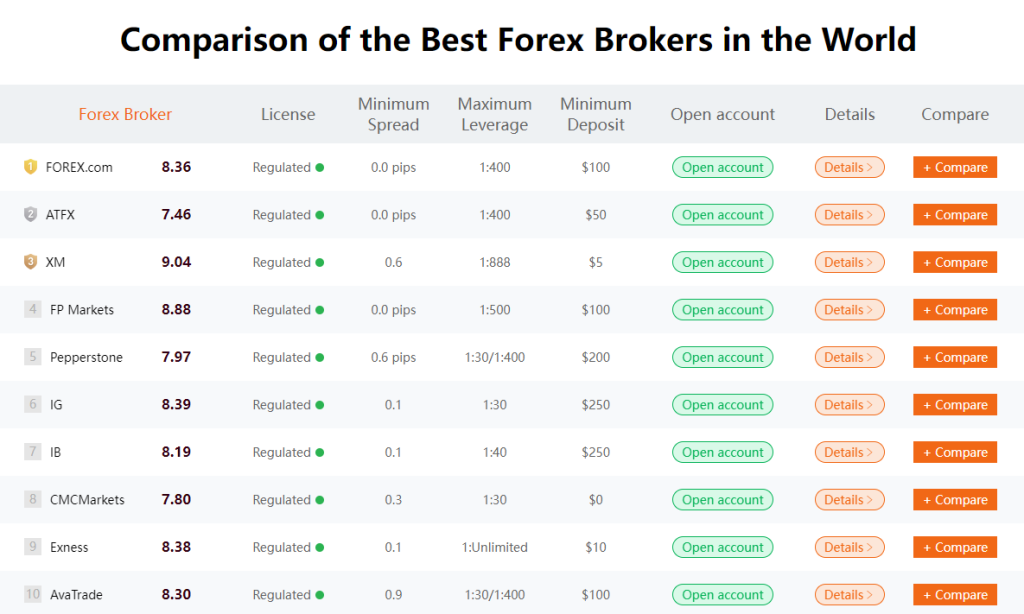Click the rank 7 badge beside IB
The image size is (1024, 614).
33,452
